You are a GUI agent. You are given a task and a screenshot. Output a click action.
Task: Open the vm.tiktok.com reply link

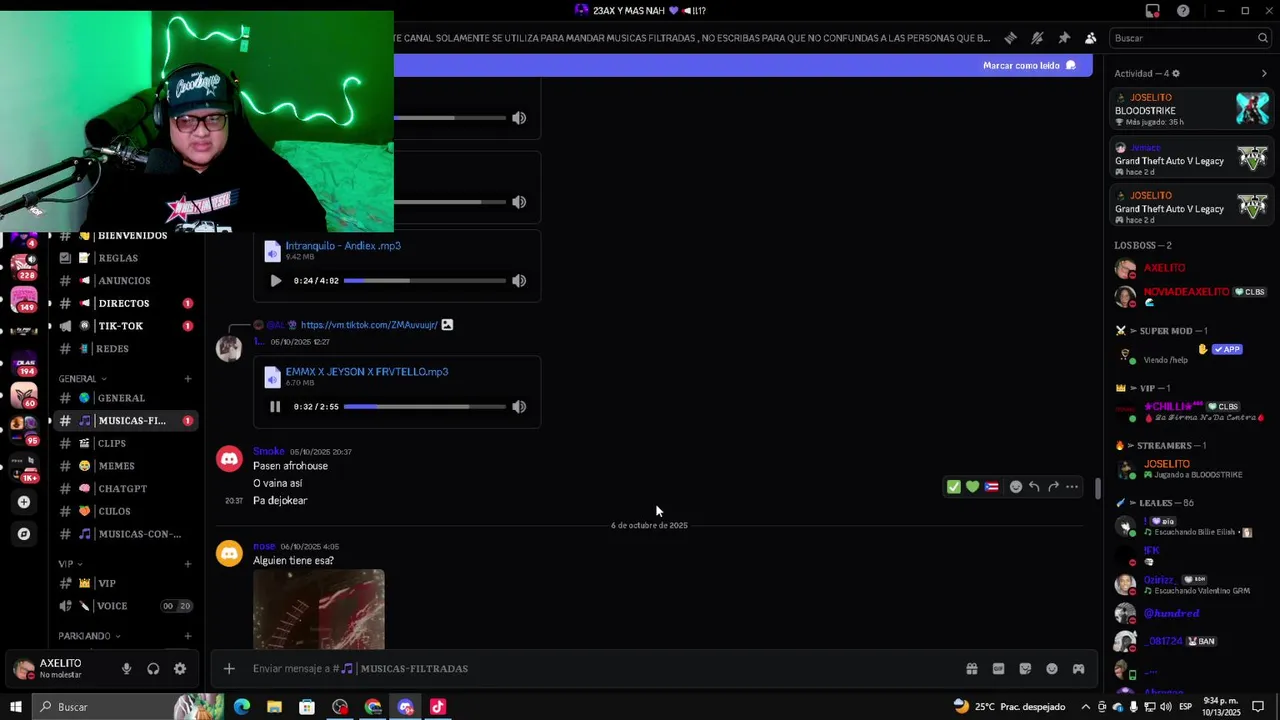(x=369, y=325)
